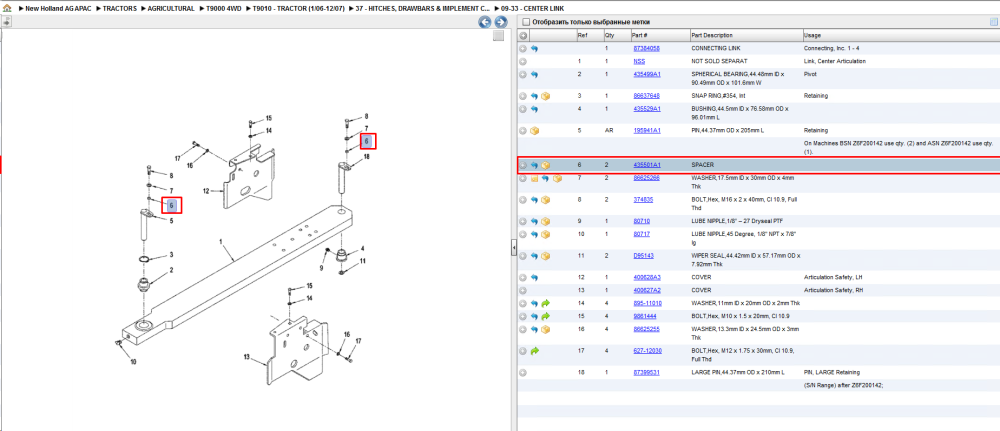Screen dimensions: 1000x431
Task: Click the gray circle on the 87399531 LARGE PIN row
Action: pos(523,372)
